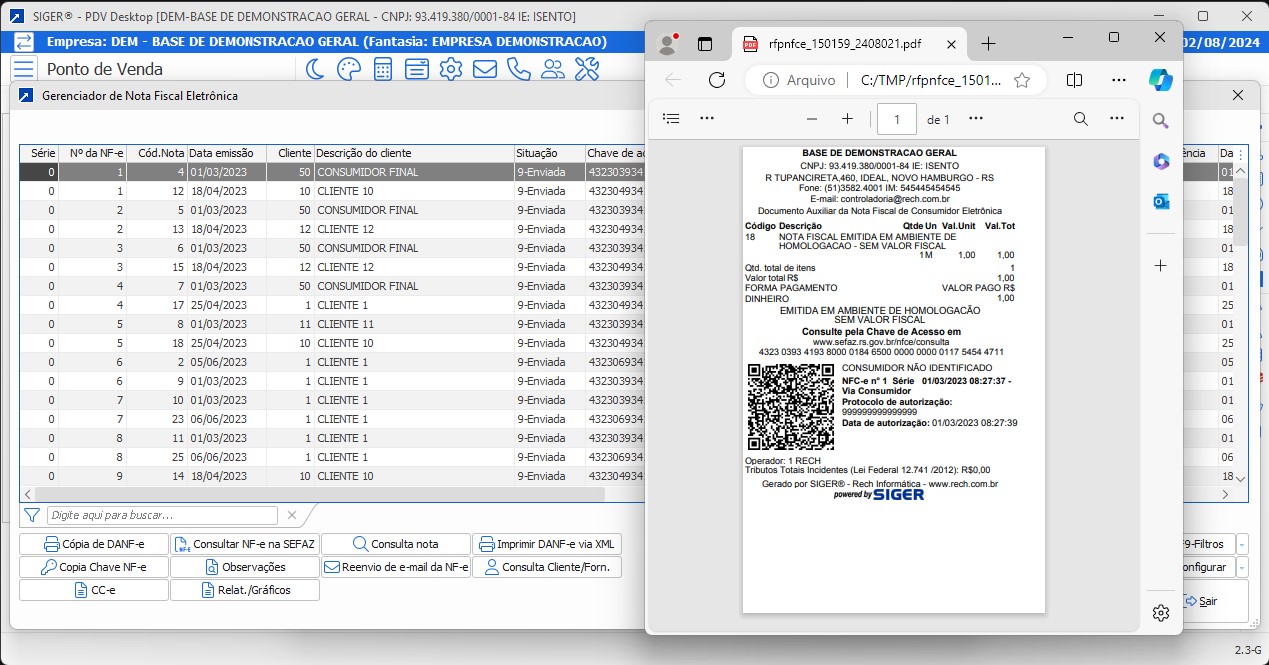This screenshot has width=1269, height=665.
Task: Click the filter funnel icon
Action: click(x=31, y=515)
